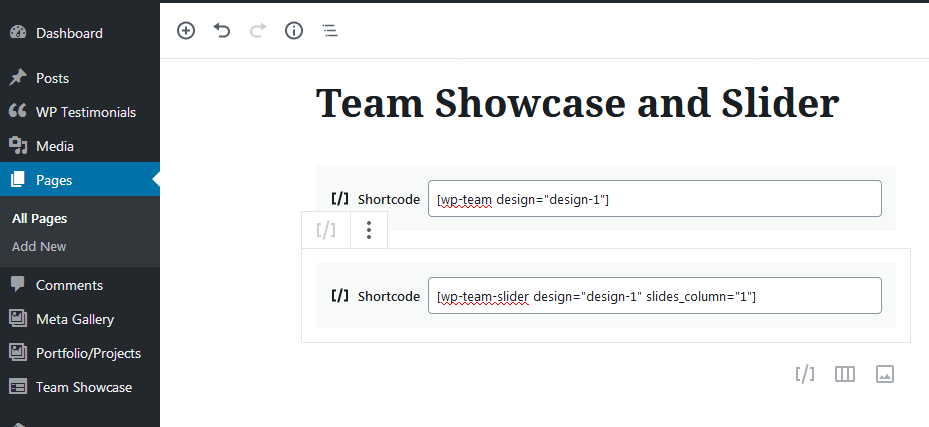Change block type via shortcode toolbar icon

(x=326, y=230)
